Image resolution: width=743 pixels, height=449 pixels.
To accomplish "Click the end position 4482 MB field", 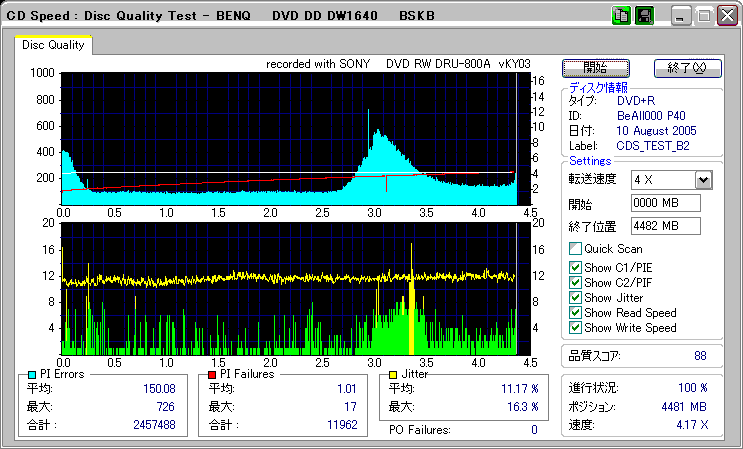I will tap(665, 225).
